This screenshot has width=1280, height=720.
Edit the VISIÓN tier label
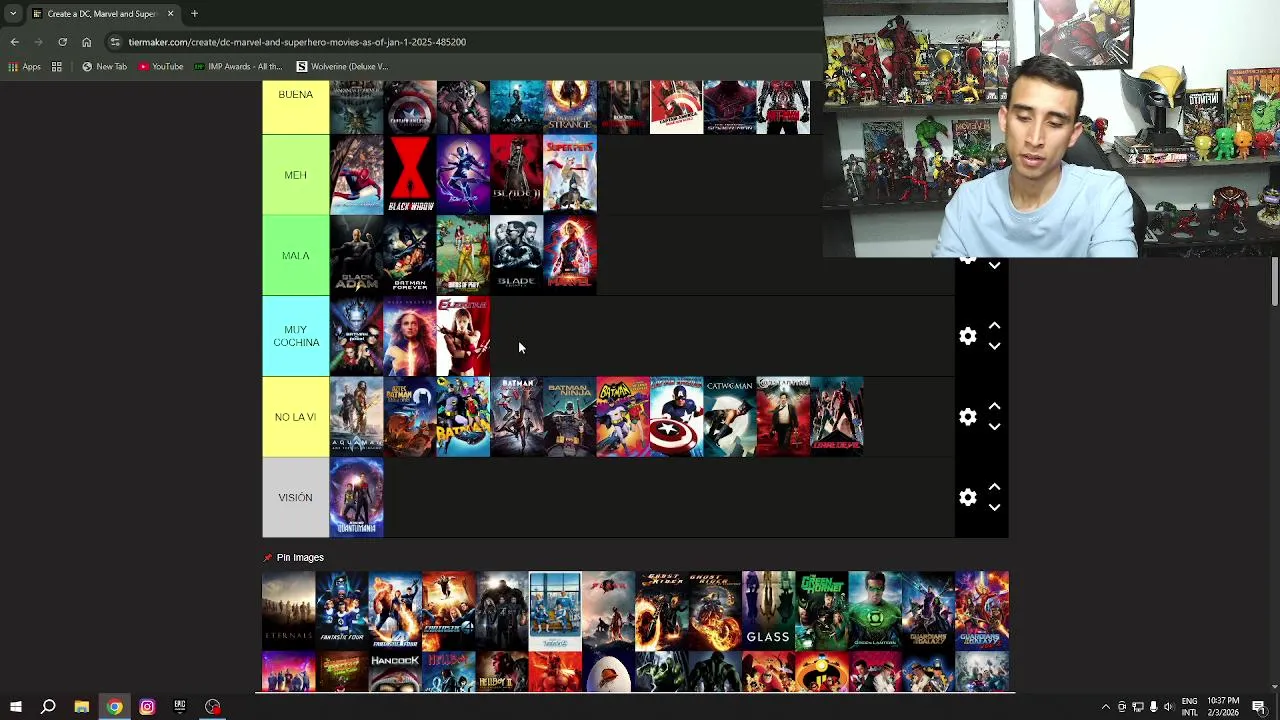[295, 497]
